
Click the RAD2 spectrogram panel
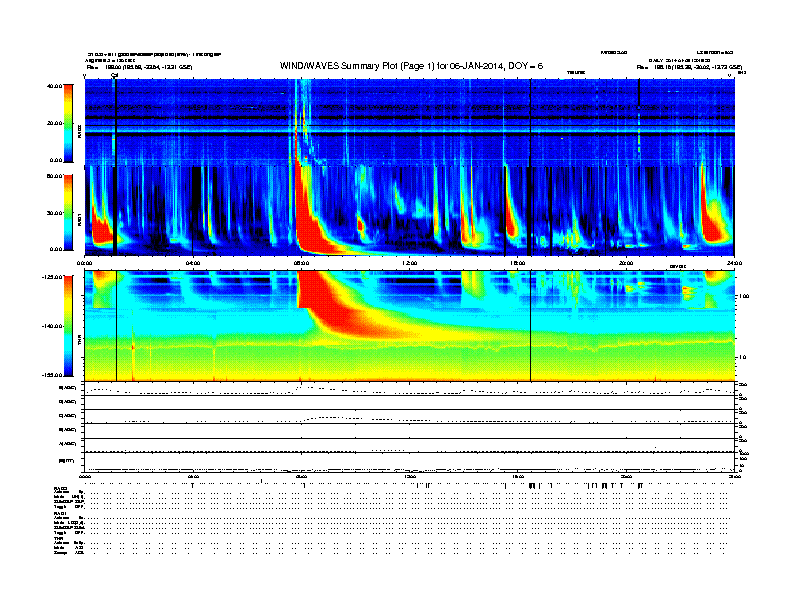click(409, 122)
